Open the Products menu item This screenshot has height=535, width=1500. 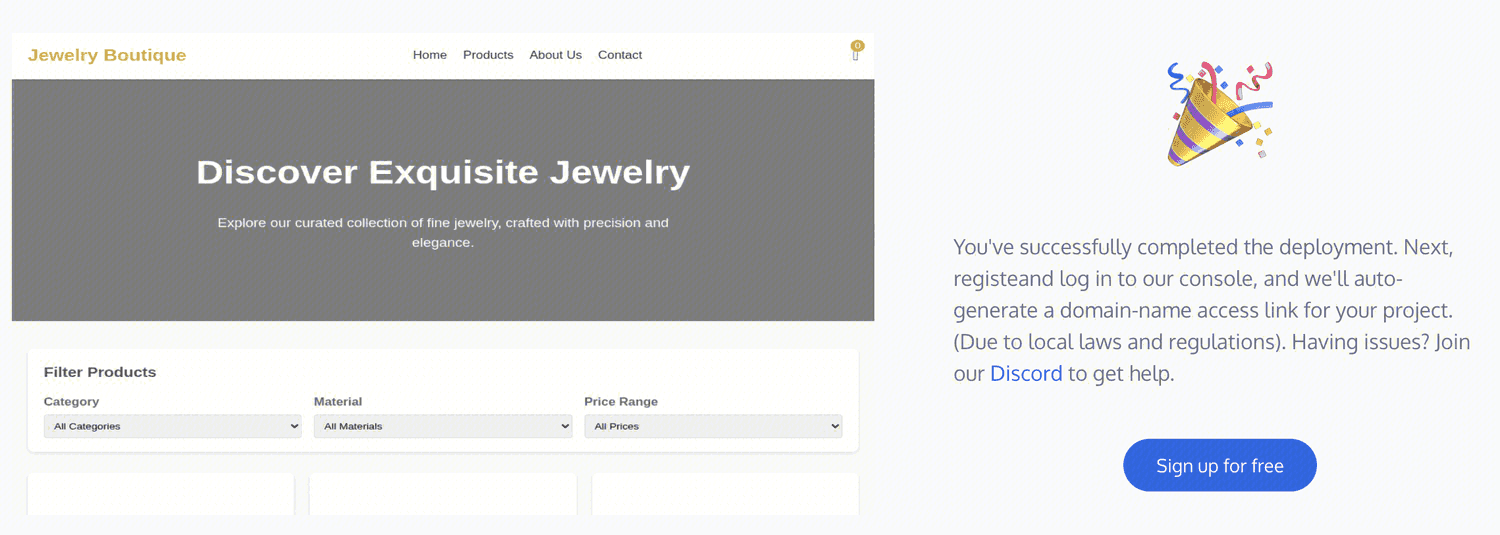488,55
